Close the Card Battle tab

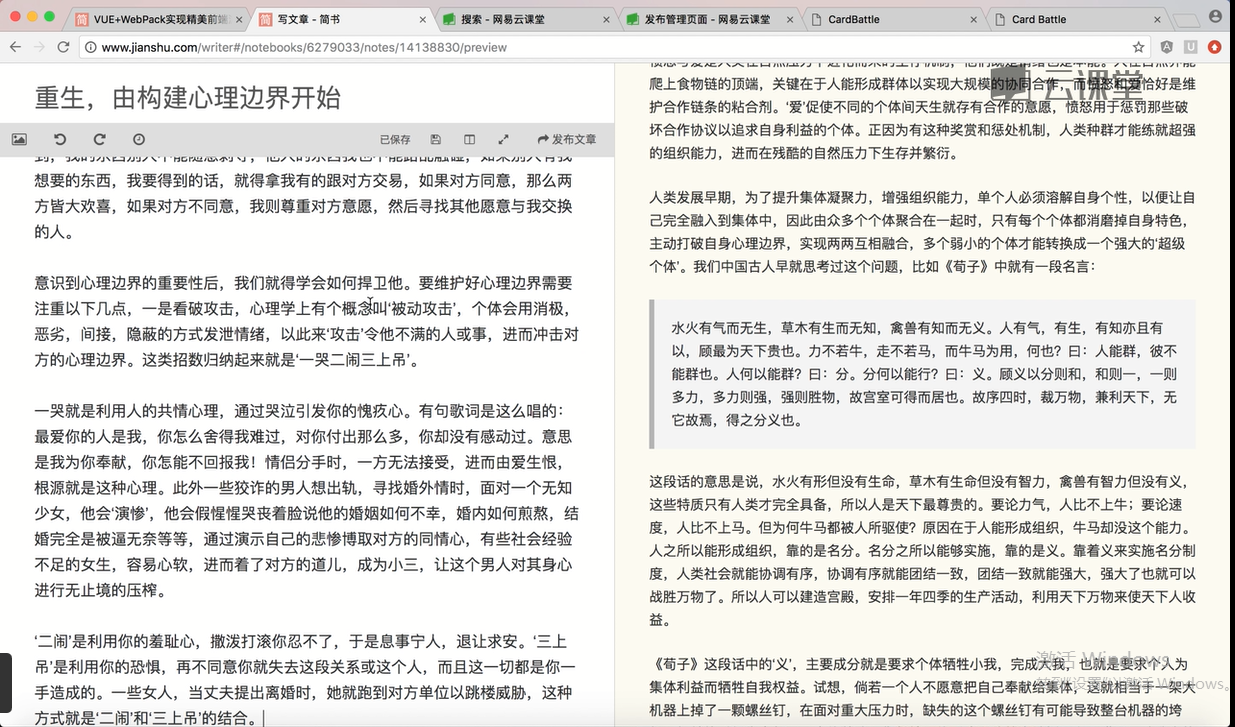[x=1158, y=19]
